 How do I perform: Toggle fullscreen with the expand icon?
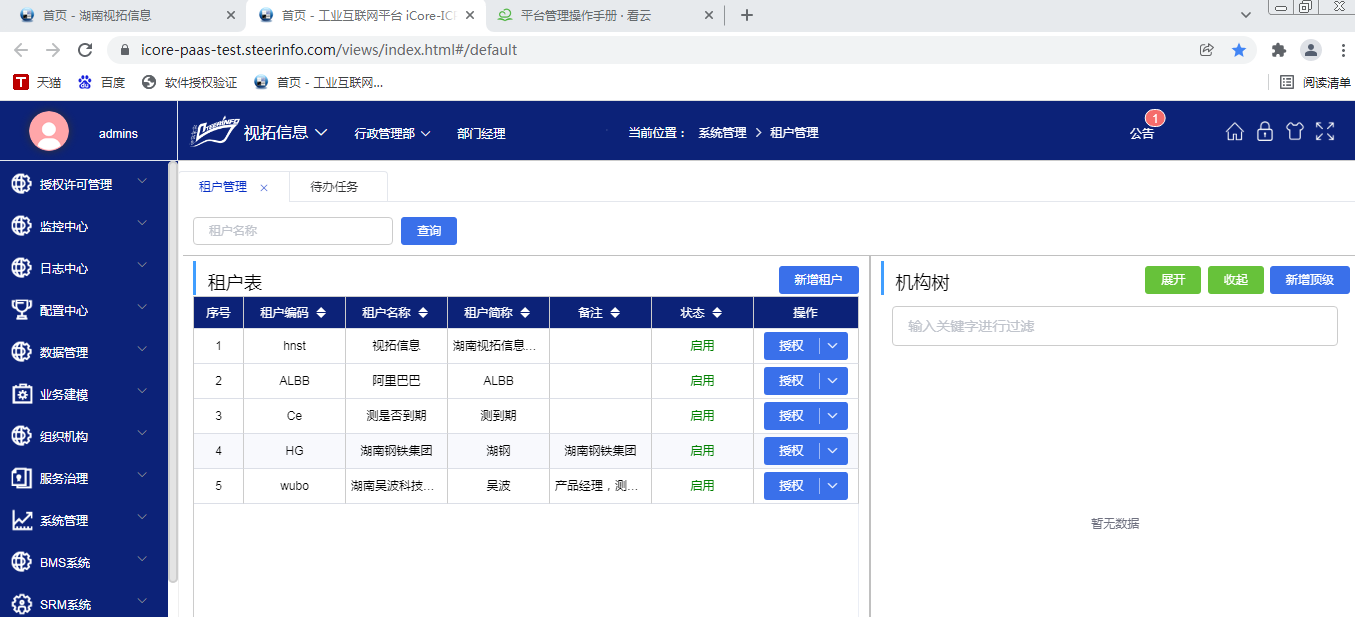pos(1325,132)
